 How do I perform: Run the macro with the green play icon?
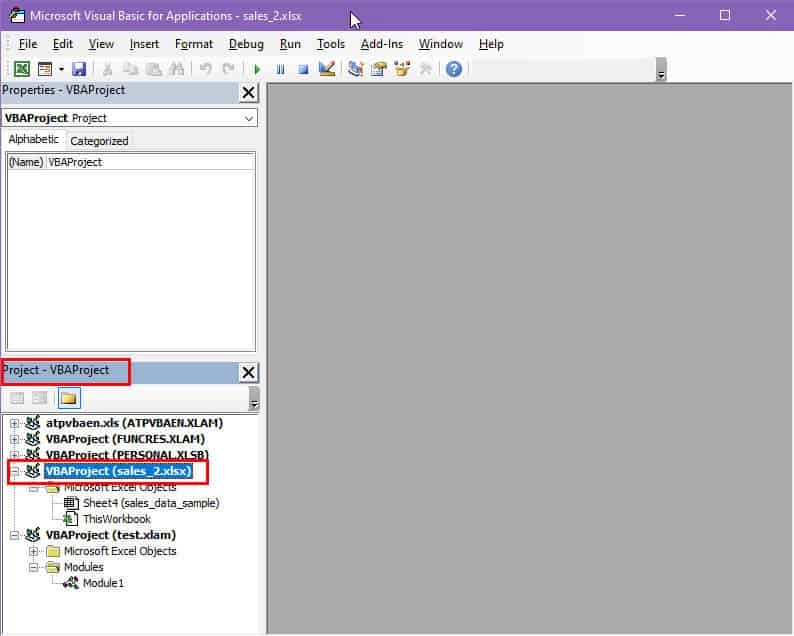257,69
